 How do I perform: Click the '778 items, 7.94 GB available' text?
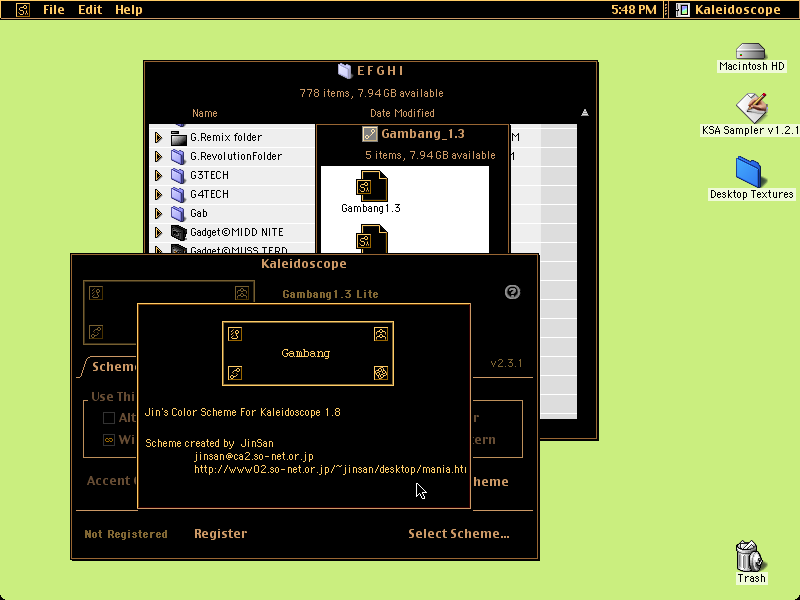coord(371,93)
